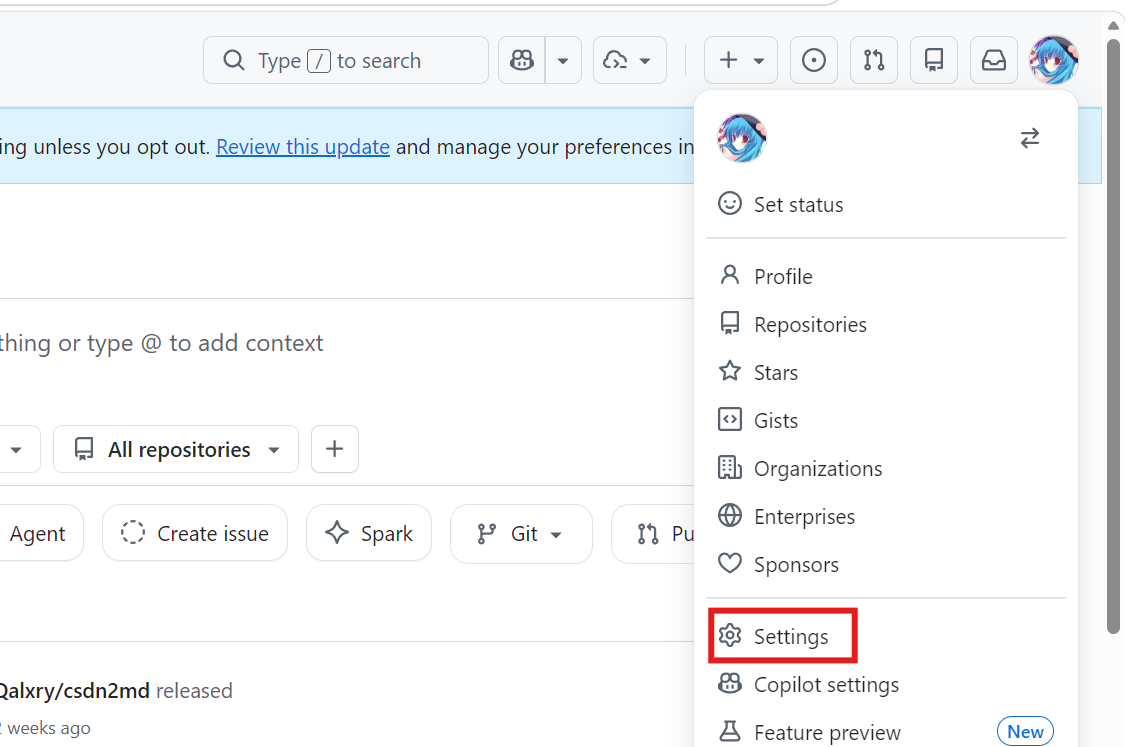Screen dimensions: 1129x747
Task: Click the plus button beside All repositories
Action: [x=335, y=449]
